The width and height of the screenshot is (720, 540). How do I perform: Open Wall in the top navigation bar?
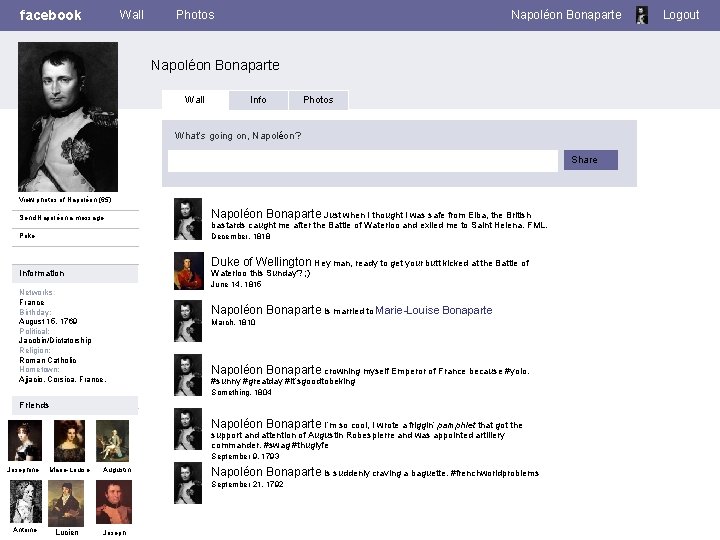[x=131, y=15]
